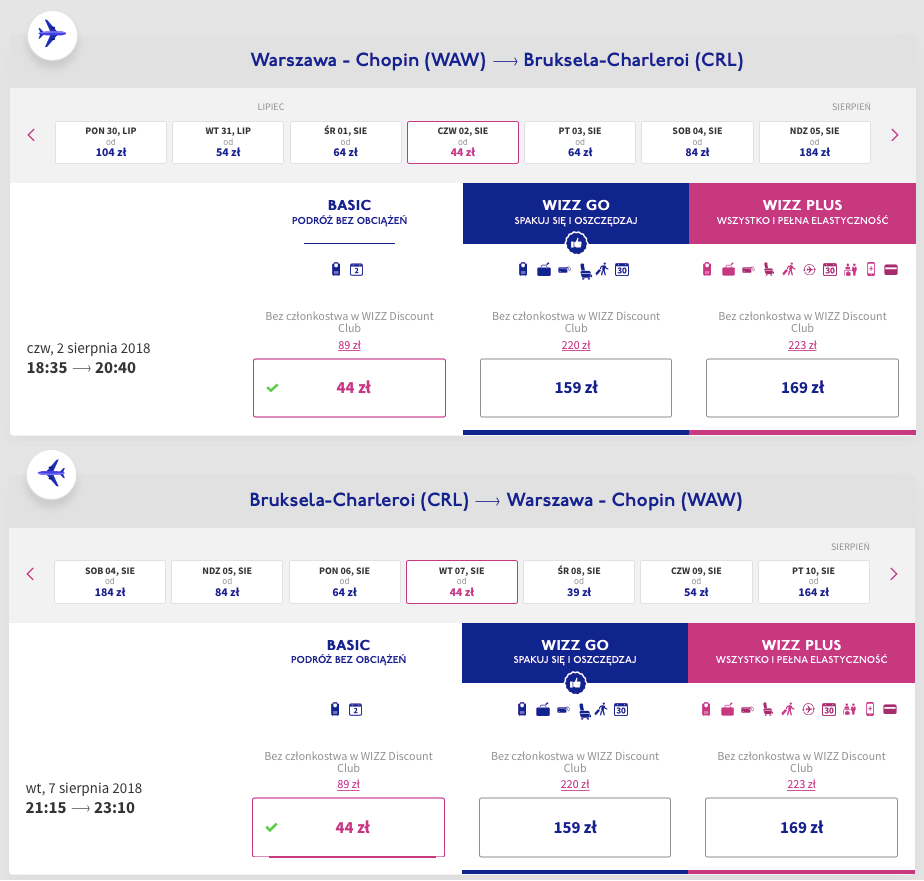The height and width of the screenshot is (881, 924).
Task: Open return WIZZ GO non-member price 220 zł link
Action: point(575,784)
